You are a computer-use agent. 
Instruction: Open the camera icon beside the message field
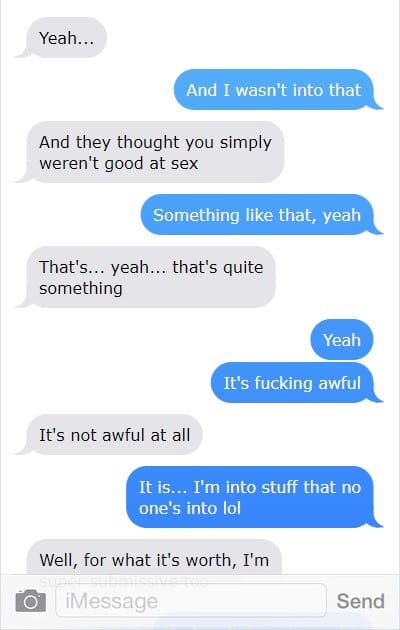[31, 601]
